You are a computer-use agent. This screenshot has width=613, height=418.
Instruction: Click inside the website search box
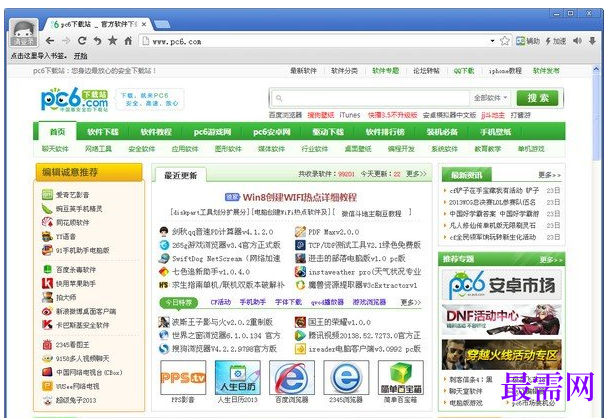pyautogui.click(x=371, y=98)
